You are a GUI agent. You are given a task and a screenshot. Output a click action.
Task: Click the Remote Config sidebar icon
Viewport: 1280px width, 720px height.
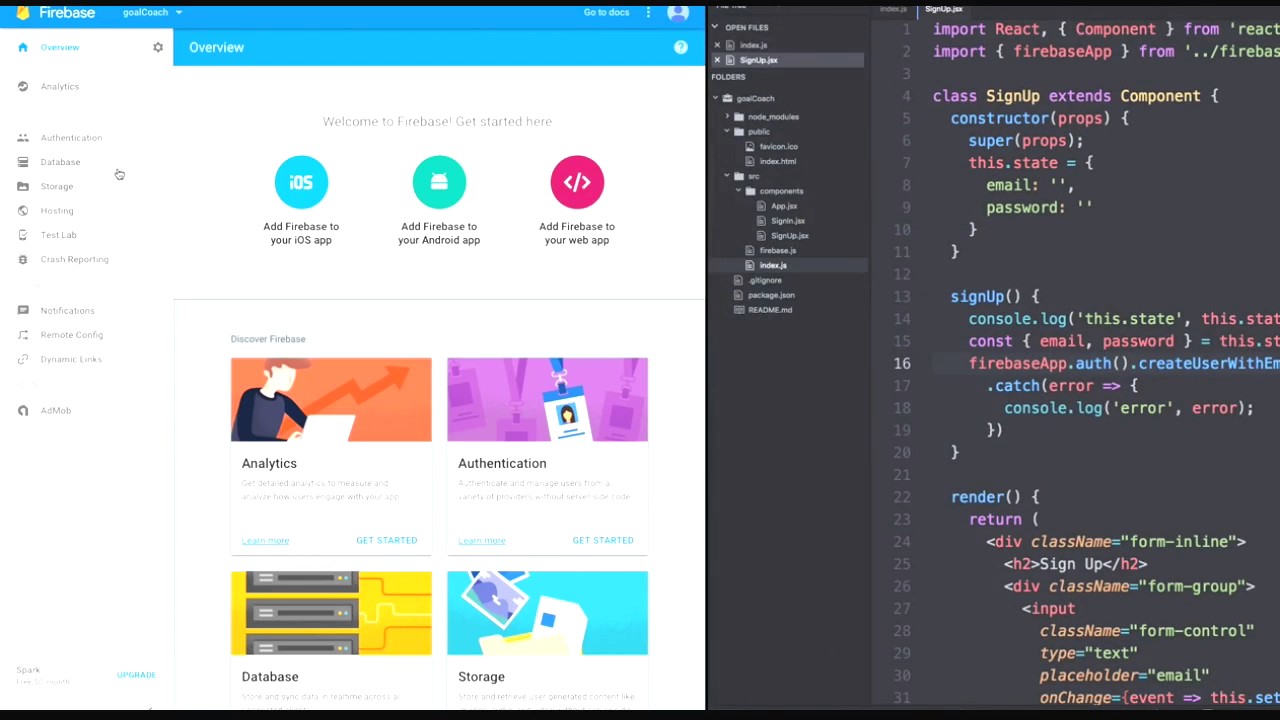(23, 335)
